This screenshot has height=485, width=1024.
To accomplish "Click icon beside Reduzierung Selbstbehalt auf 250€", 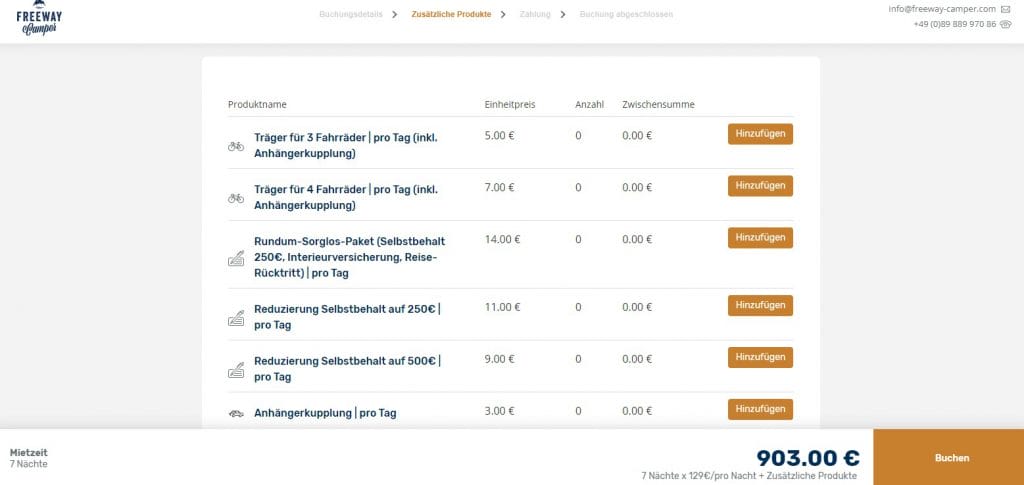I will coord(236,318).
